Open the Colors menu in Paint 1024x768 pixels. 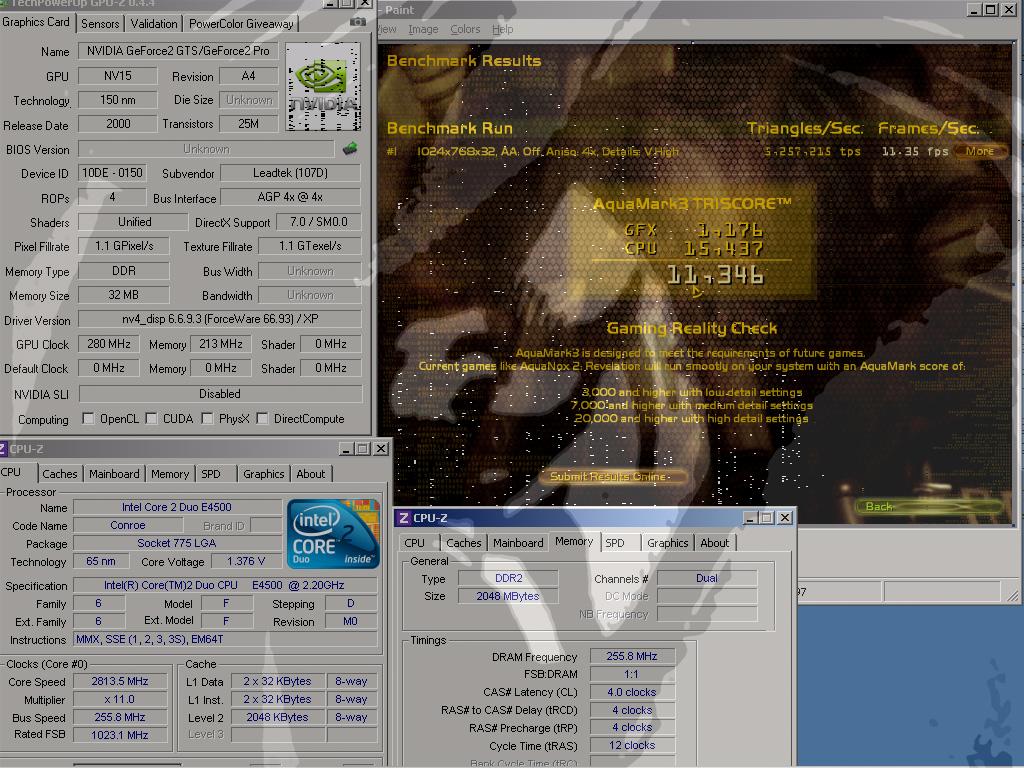coord(465,29)
